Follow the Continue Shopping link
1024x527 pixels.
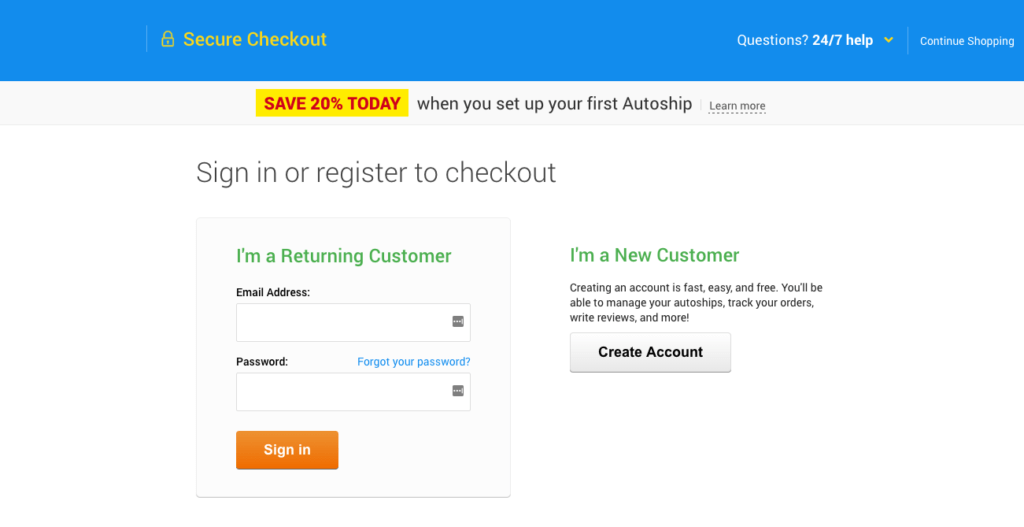click(967, 40)
